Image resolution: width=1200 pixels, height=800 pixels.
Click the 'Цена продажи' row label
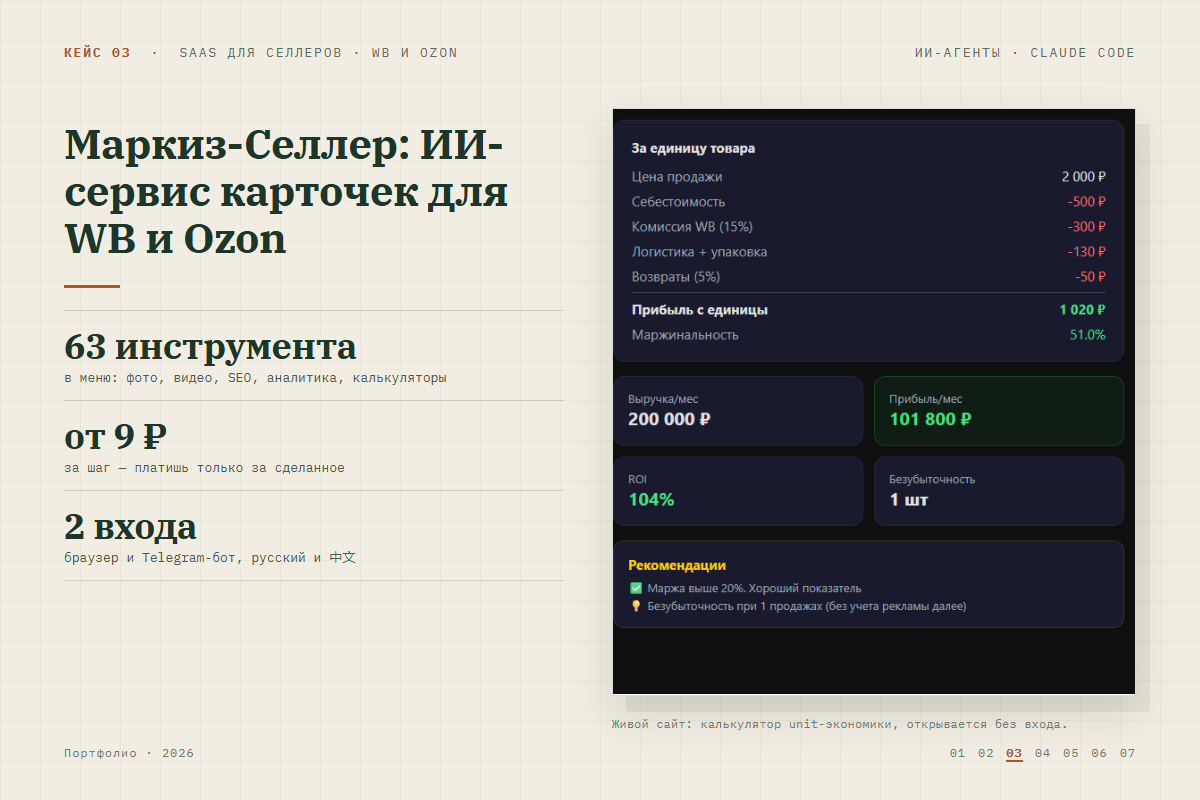coord(677,177)
